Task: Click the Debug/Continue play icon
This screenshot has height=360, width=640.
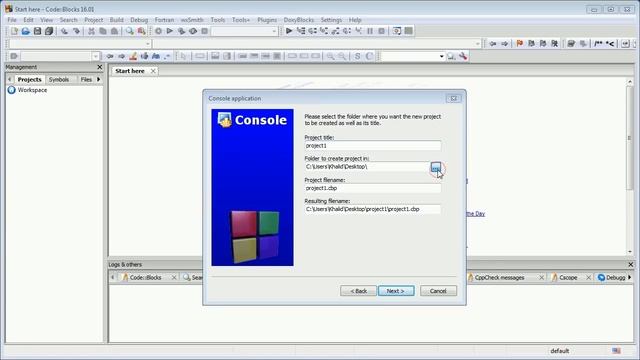Action: coord(289,31)
